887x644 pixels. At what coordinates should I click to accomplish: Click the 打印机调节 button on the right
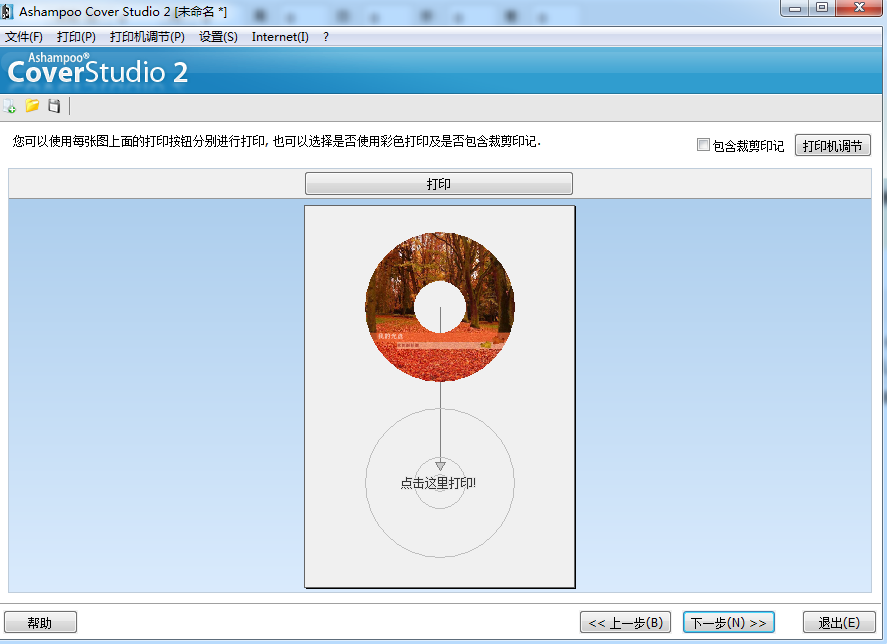tap(832, 146)
